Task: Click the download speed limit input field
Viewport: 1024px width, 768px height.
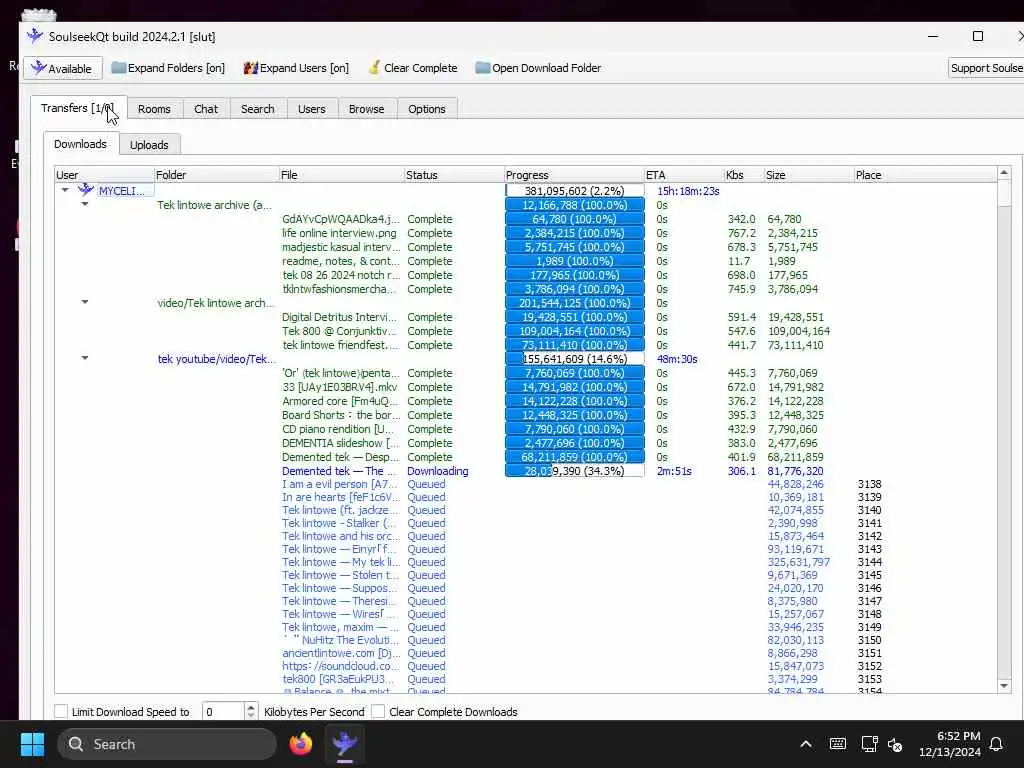Action: pyautogui.click(x=223, y=711)
